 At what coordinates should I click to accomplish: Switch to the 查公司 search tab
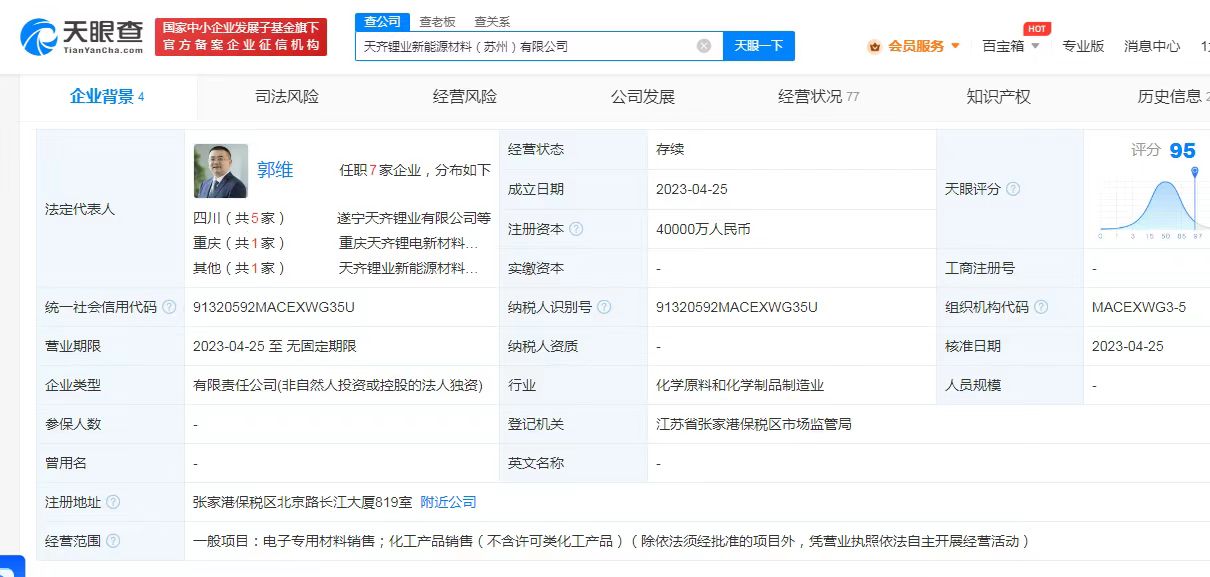(382, 21)
